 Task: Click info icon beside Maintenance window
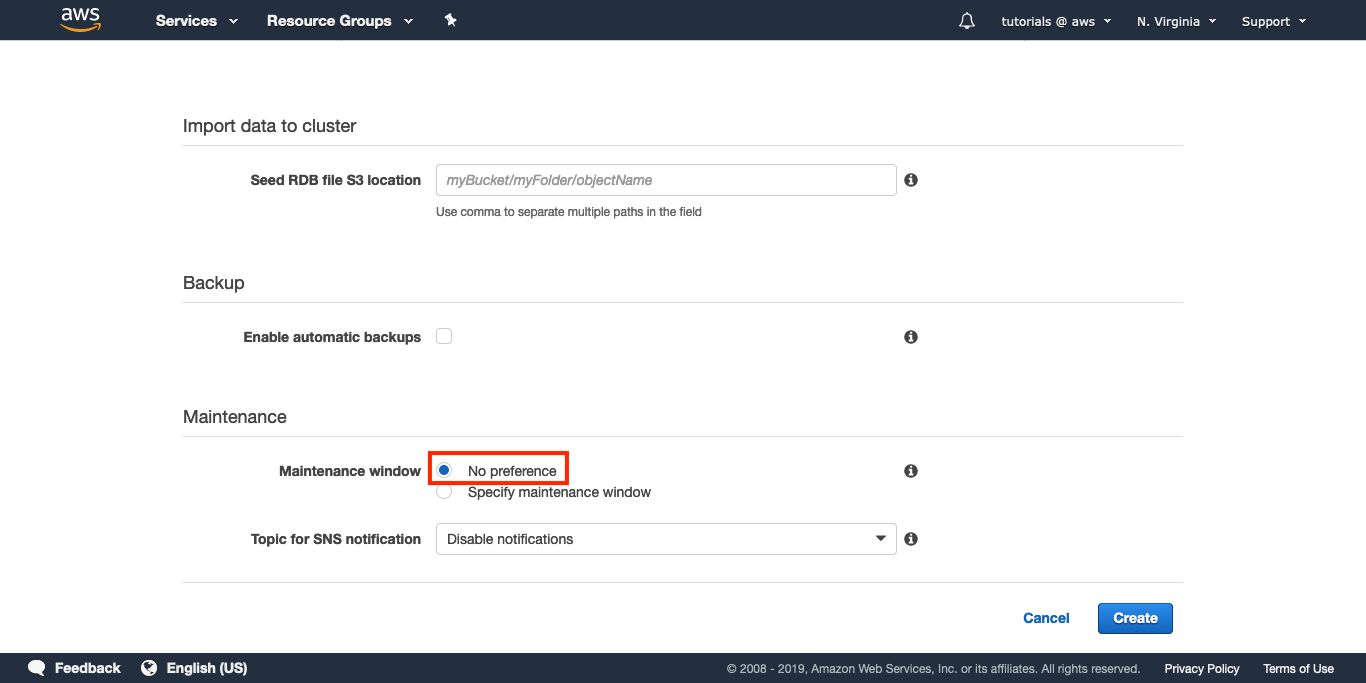tap(911, 471)
